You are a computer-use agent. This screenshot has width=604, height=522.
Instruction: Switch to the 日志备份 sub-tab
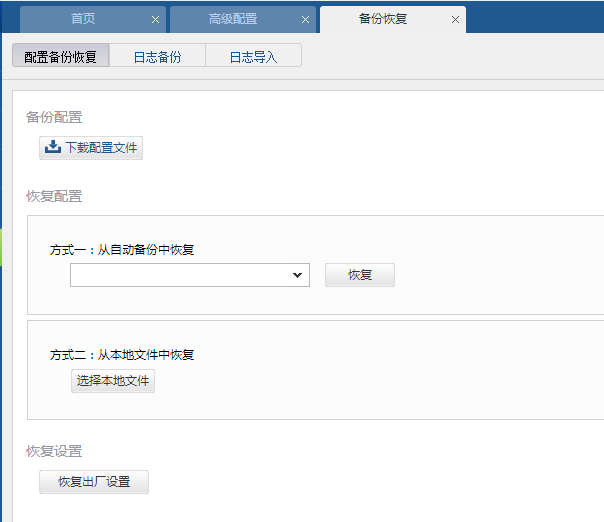(157, 57)
